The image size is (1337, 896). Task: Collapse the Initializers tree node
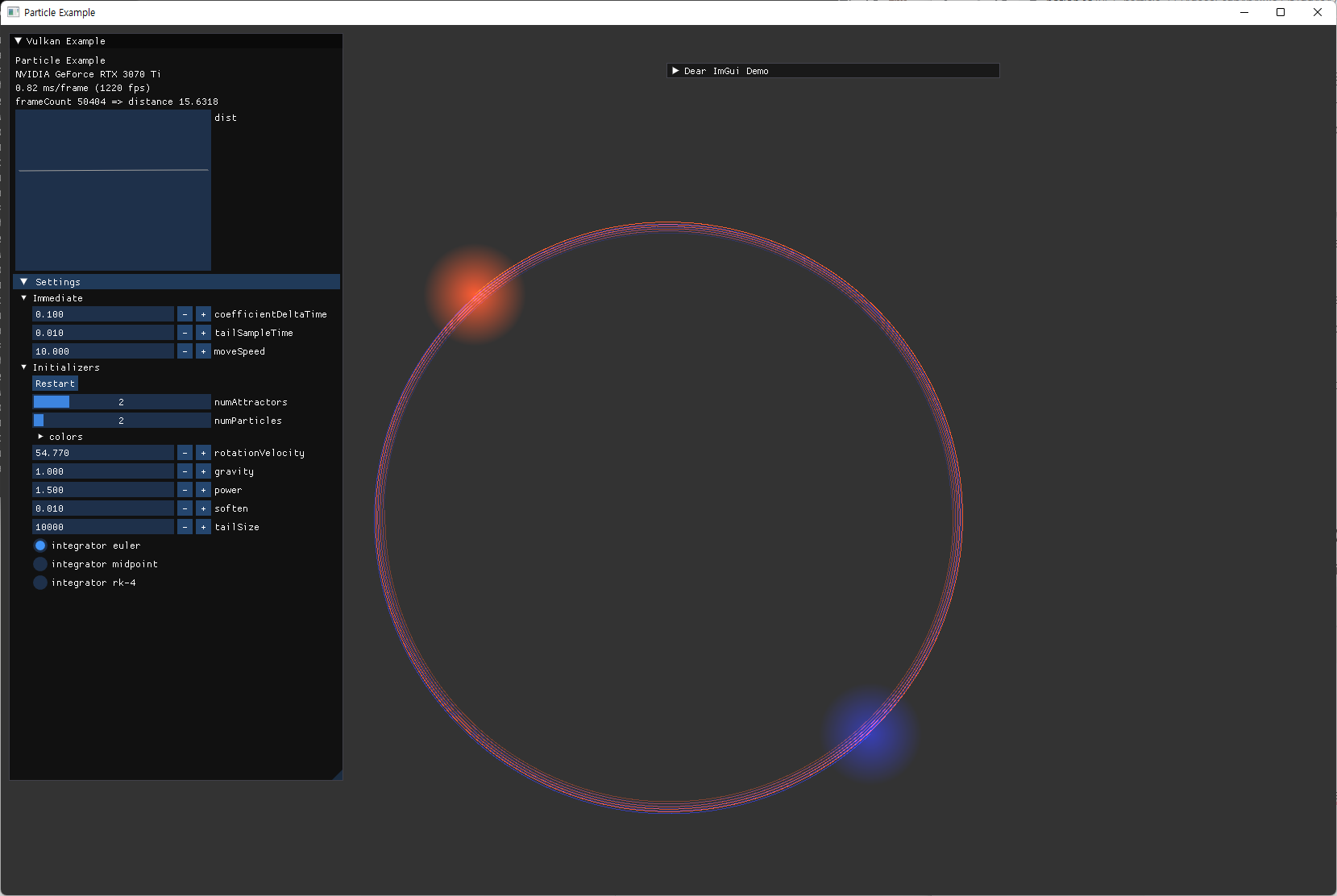click(24, 367)
